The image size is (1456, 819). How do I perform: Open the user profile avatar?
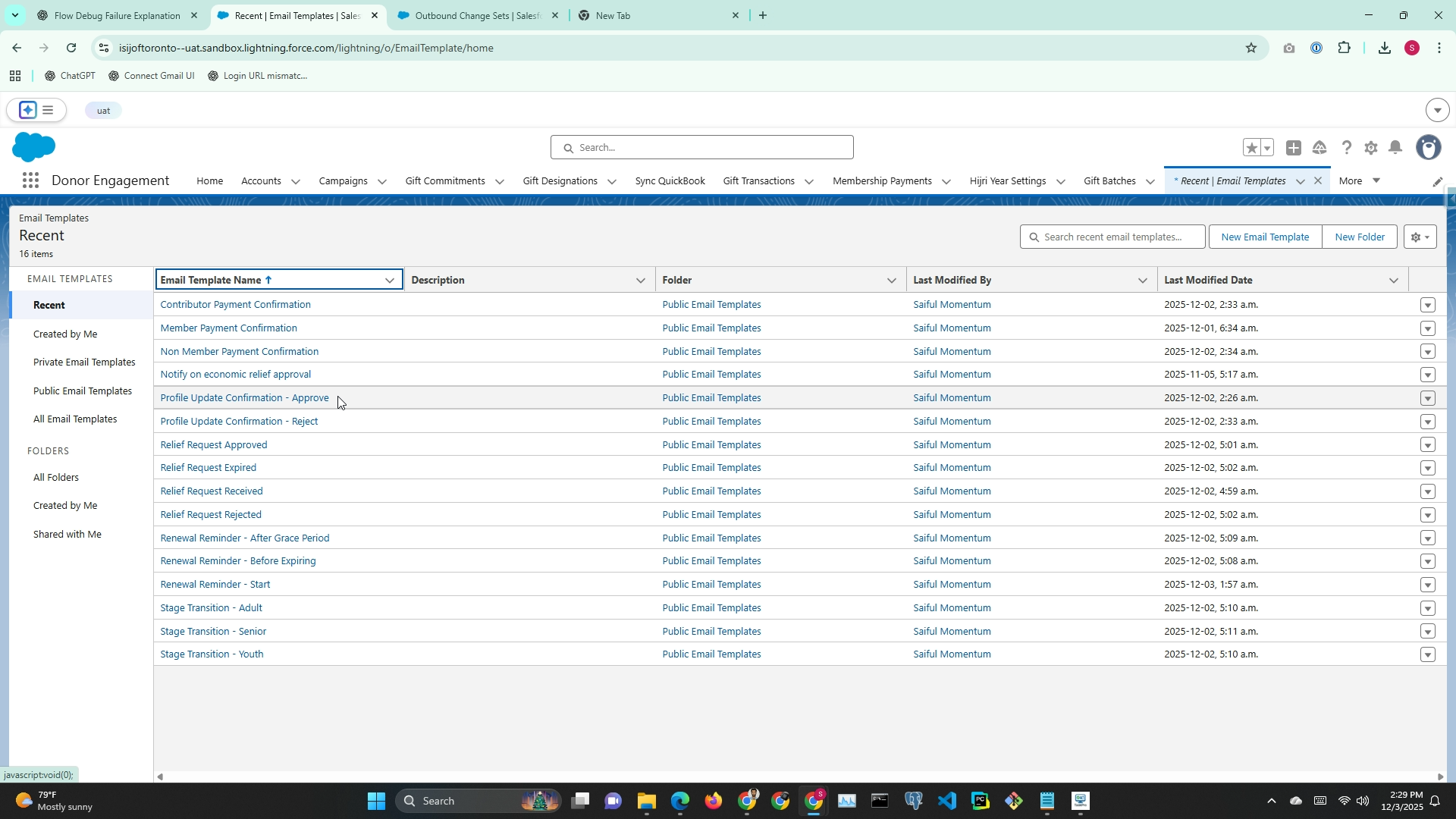click(1429, 148)
